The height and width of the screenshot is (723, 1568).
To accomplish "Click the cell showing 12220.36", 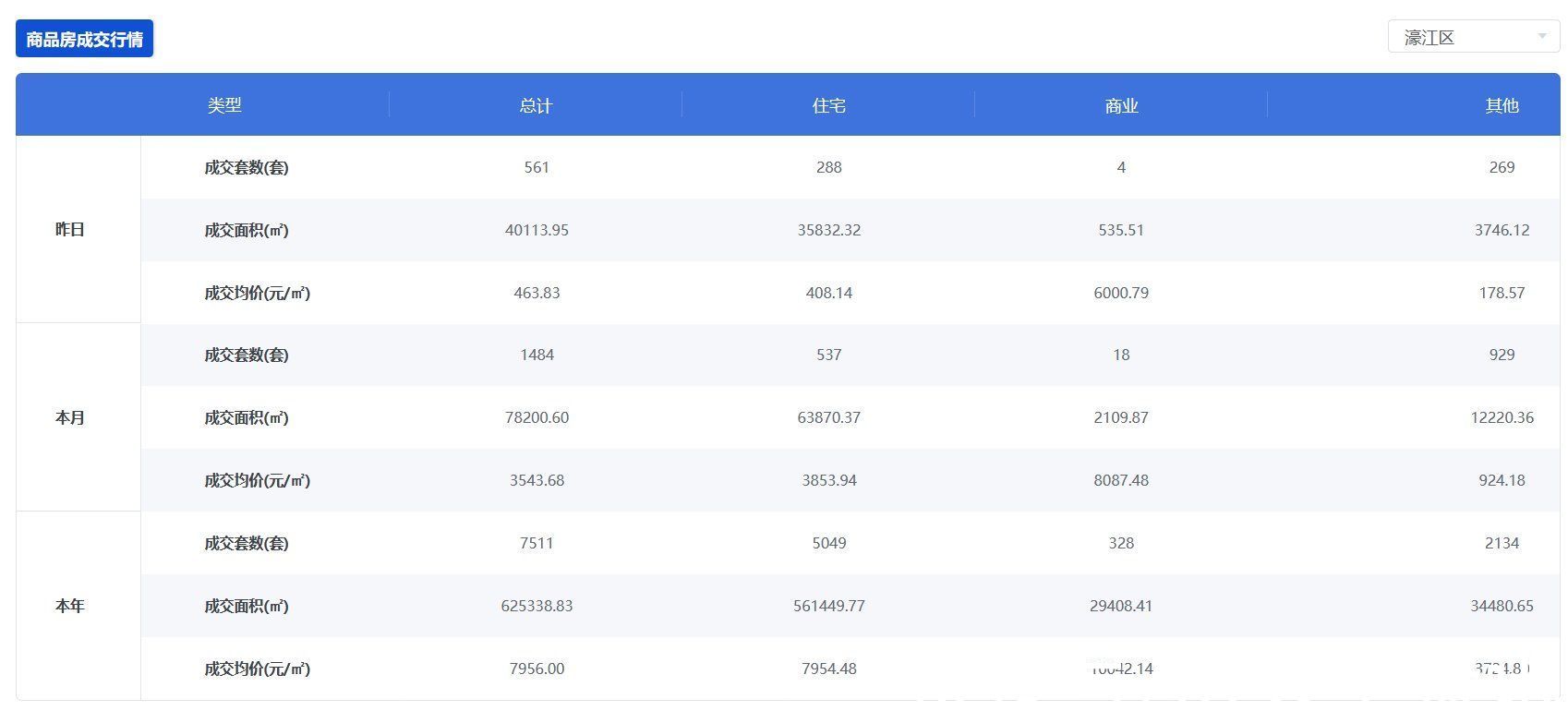I will (x=1502, y=417).
